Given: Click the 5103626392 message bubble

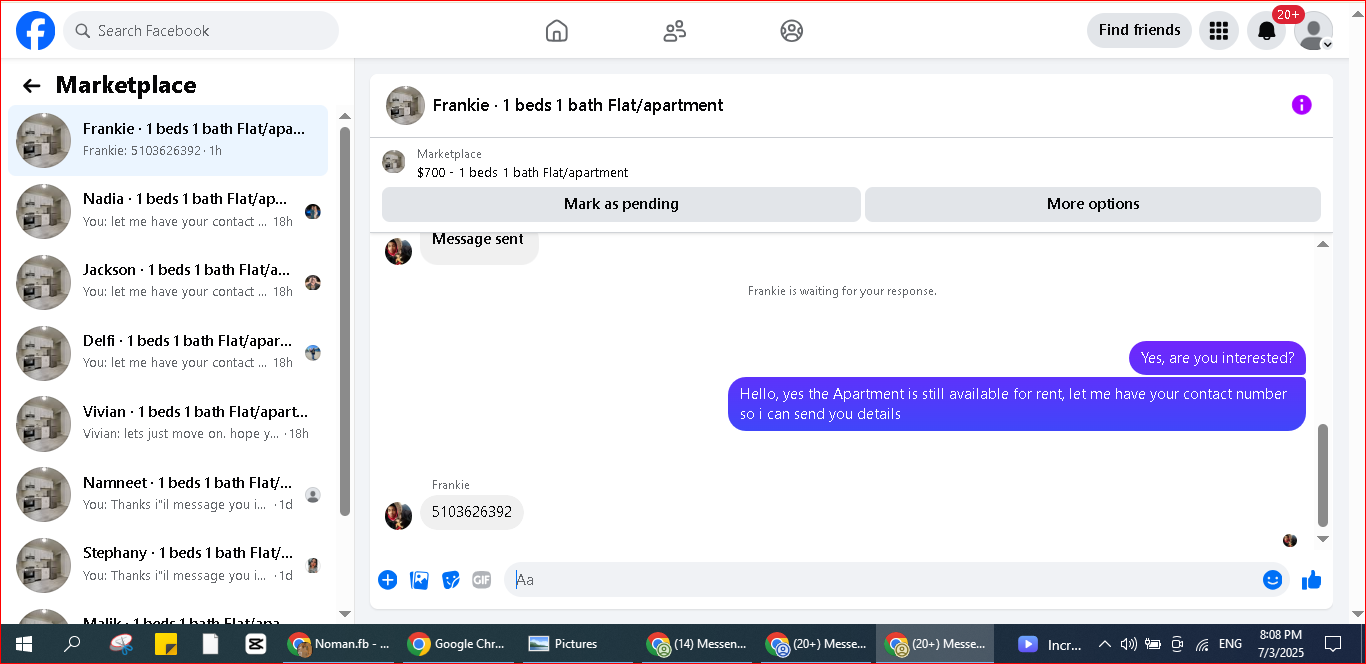Looking at the screenshot, I should (472, 512).
